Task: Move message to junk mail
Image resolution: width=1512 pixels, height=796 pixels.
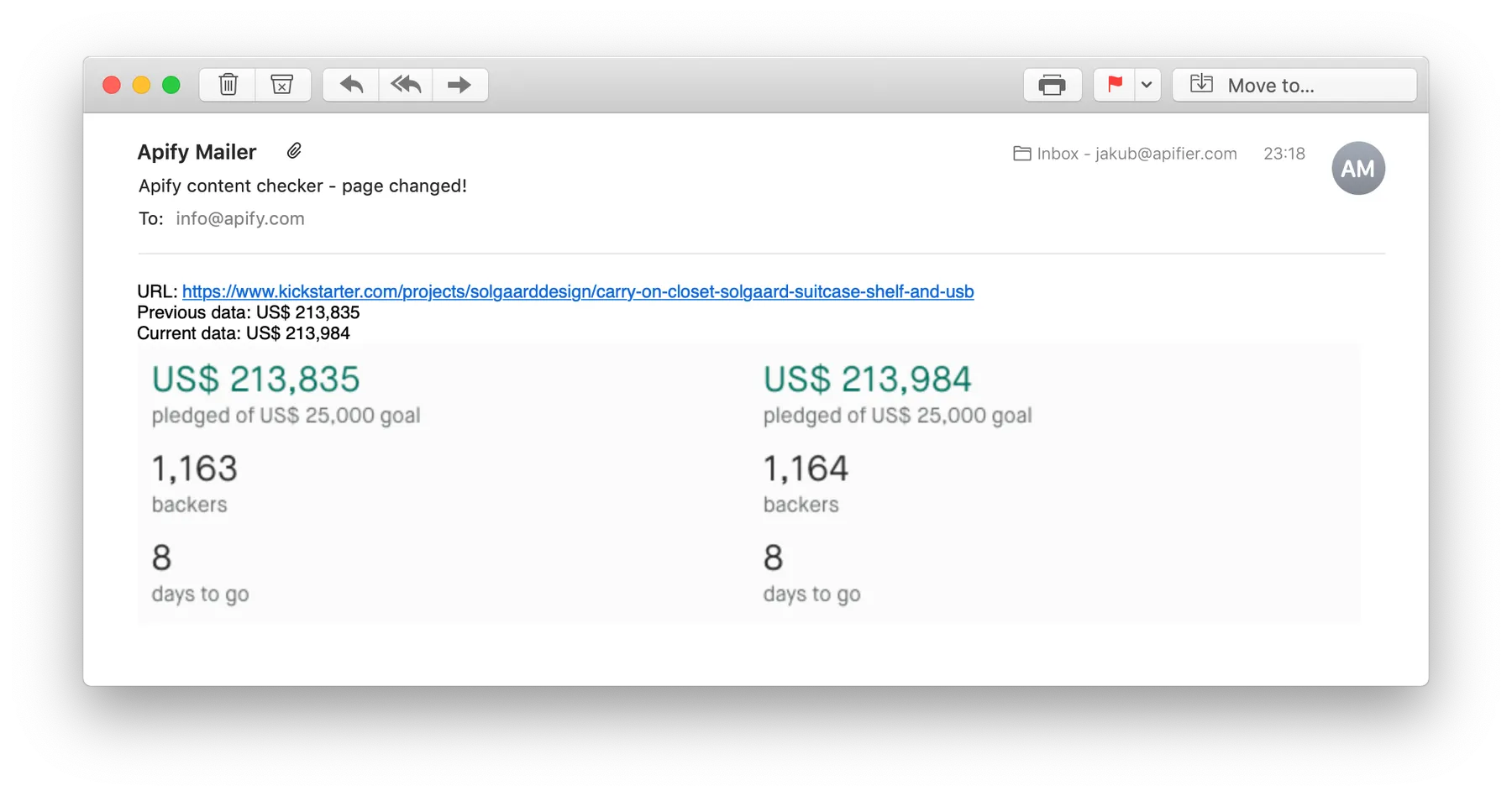Action: [x=282, y=85]
